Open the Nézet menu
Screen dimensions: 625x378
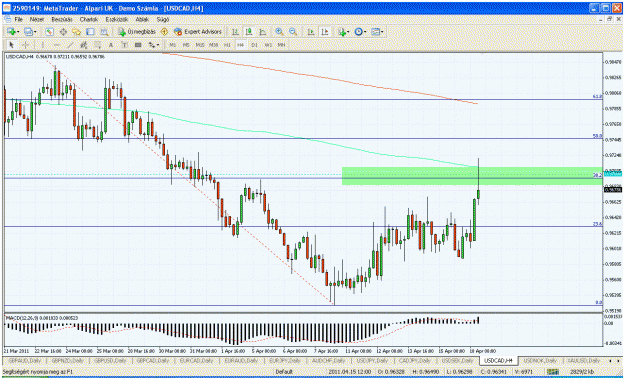[37, 19]
